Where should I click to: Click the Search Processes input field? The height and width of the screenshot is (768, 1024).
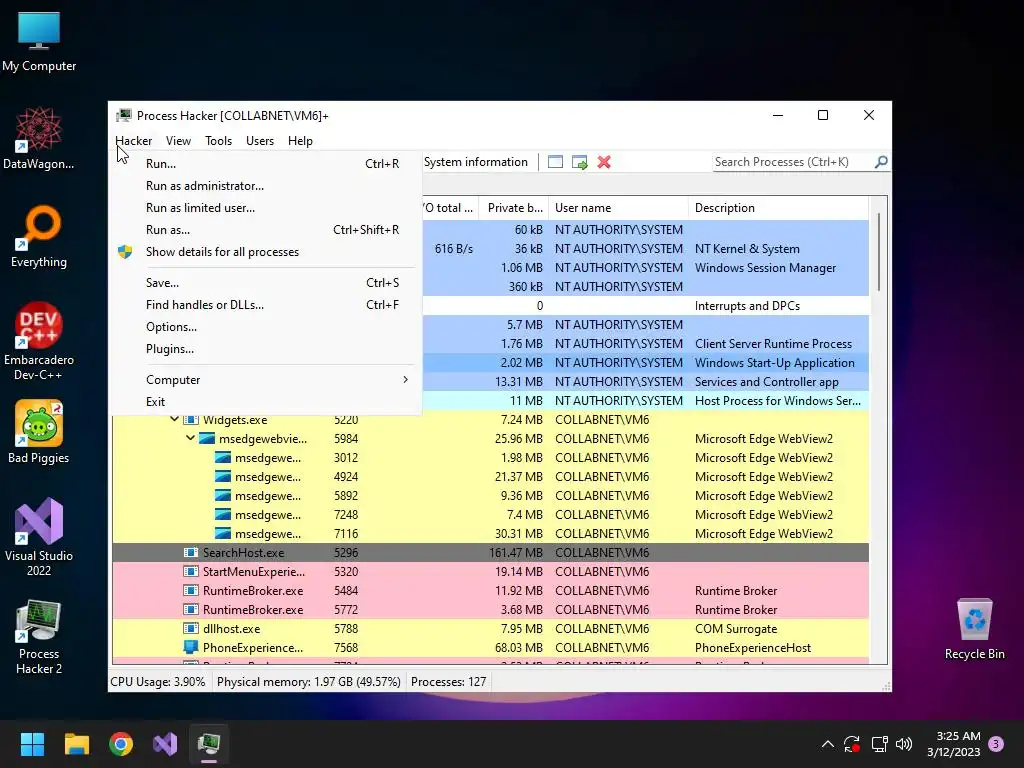coord(793,162)
